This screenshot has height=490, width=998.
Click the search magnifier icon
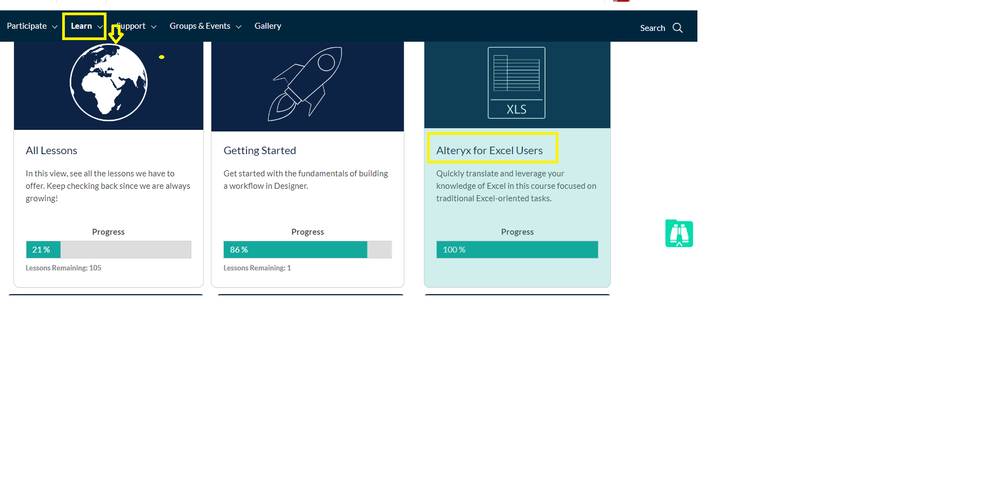coord(677,28)
